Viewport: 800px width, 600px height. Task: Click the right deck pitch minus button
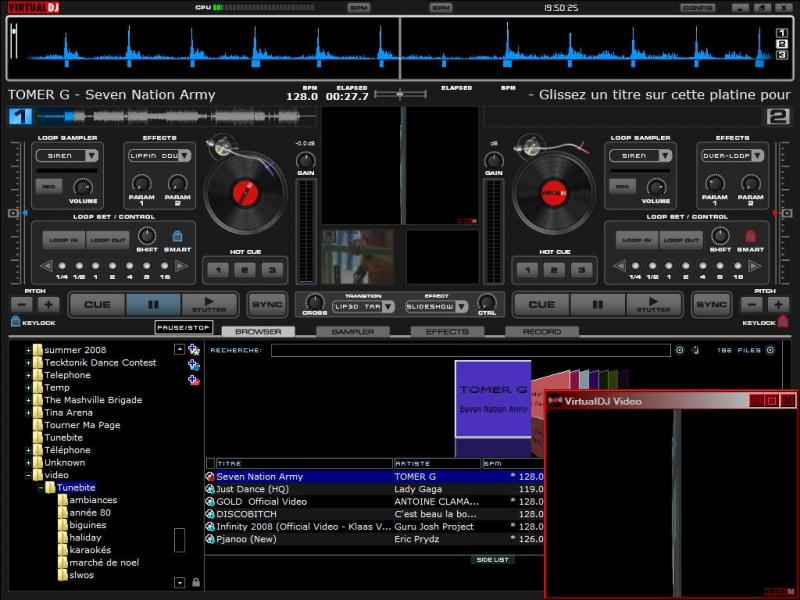pos(751,304)
